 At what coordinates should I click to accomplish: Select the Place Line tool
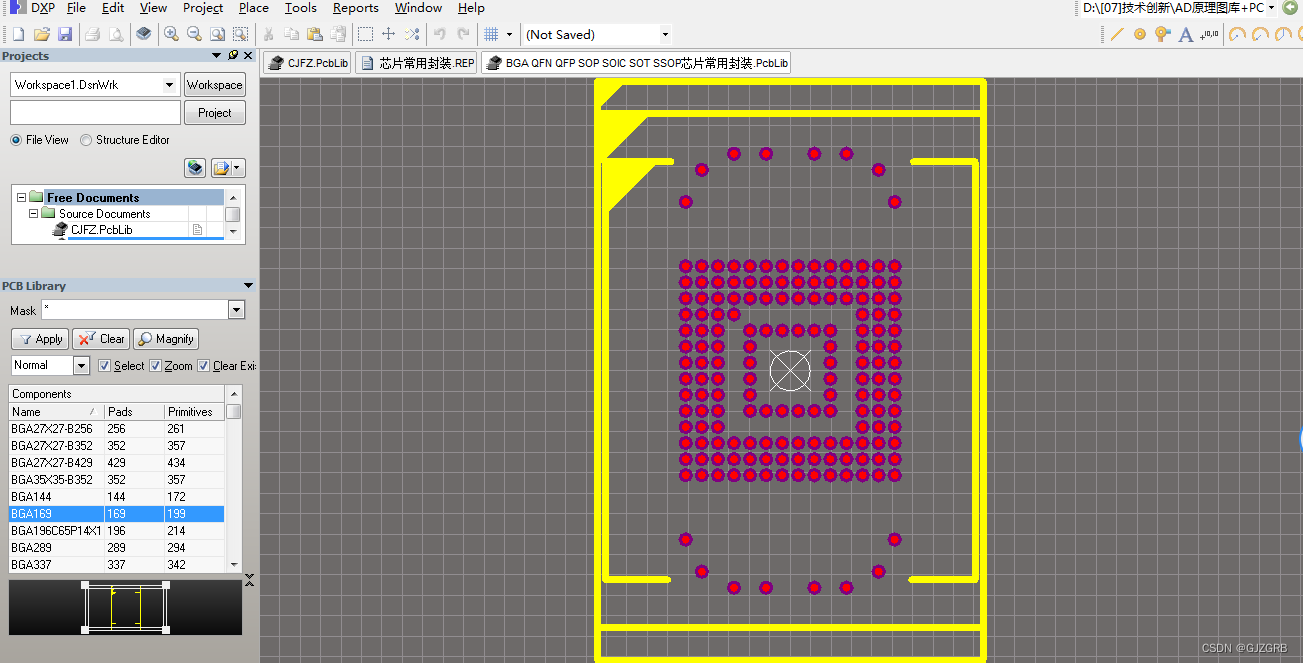coord(1117,34)
